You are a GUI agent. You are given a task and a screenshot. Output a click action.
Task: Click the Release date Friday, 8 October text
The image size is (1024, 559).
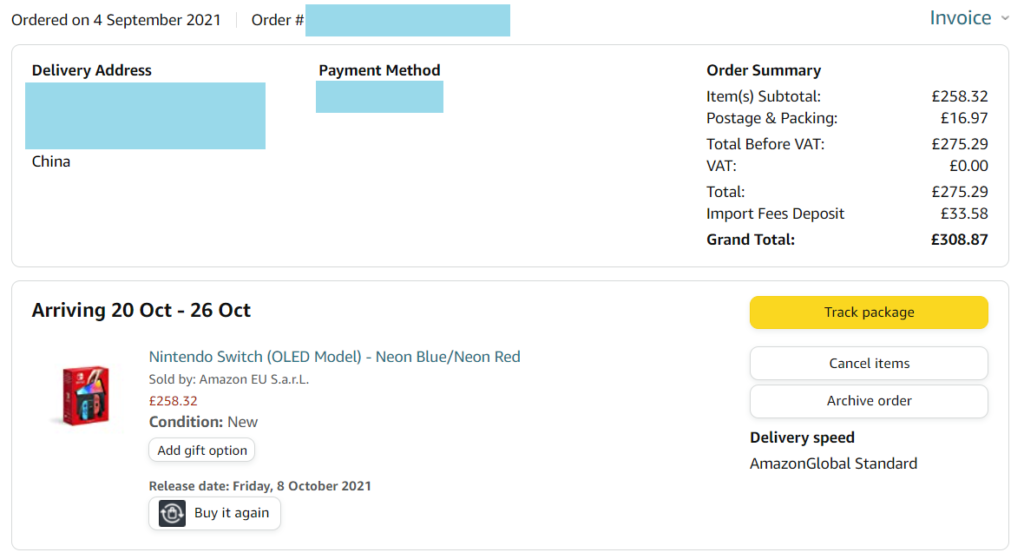pos(260,486)
